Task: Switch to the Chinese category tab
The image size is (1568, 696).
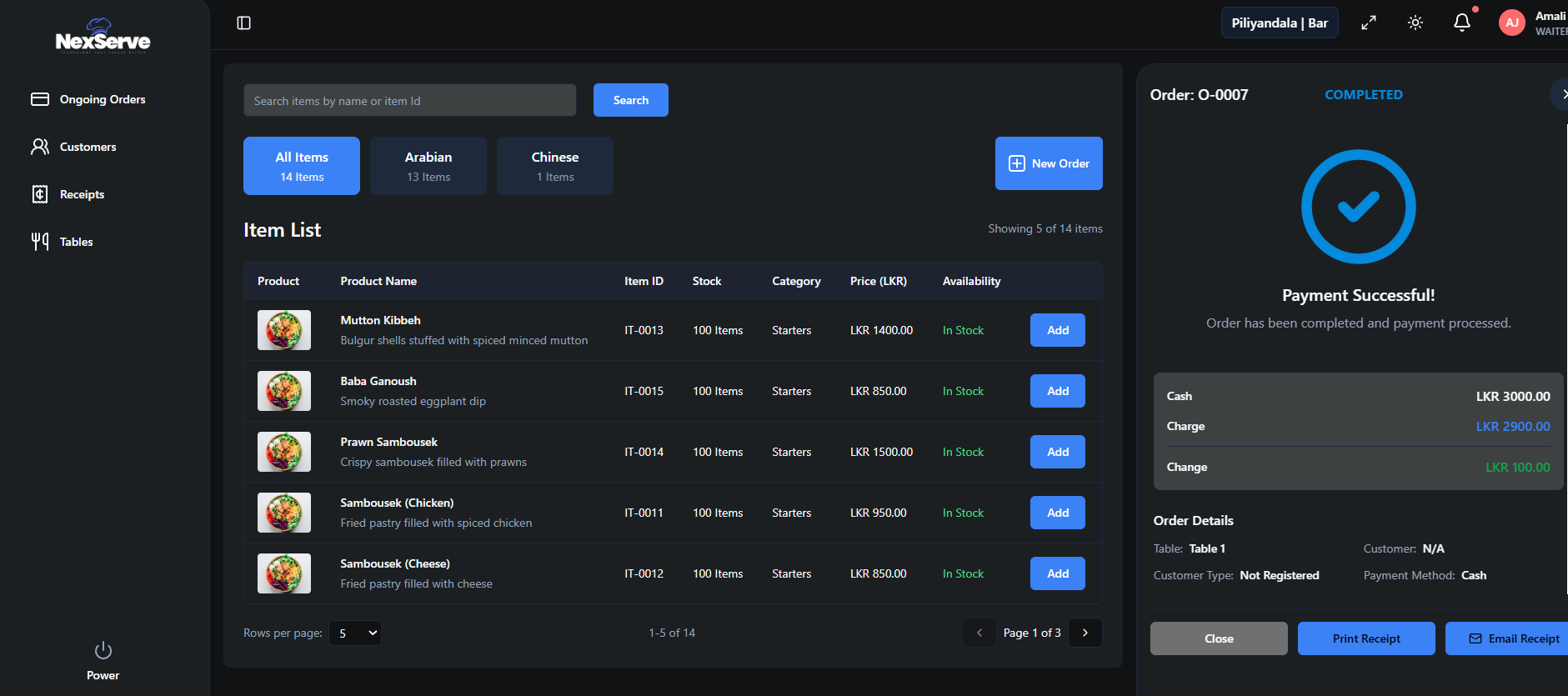Action: (555, 166)
